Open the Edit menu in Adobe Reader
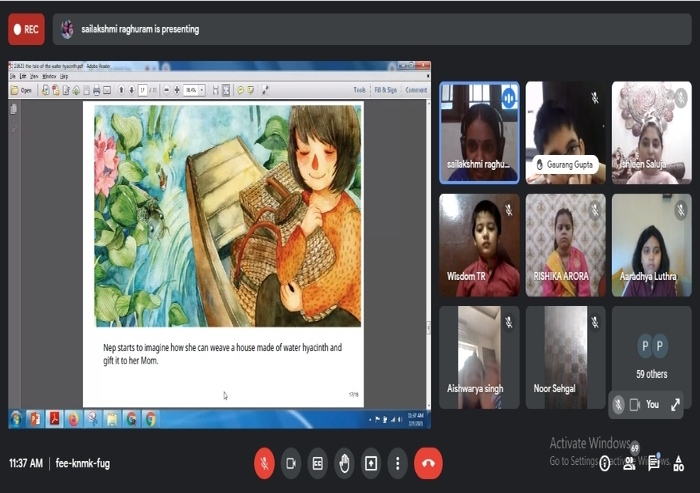The width and height of the screenshot is (700, 493). point(23,76)
